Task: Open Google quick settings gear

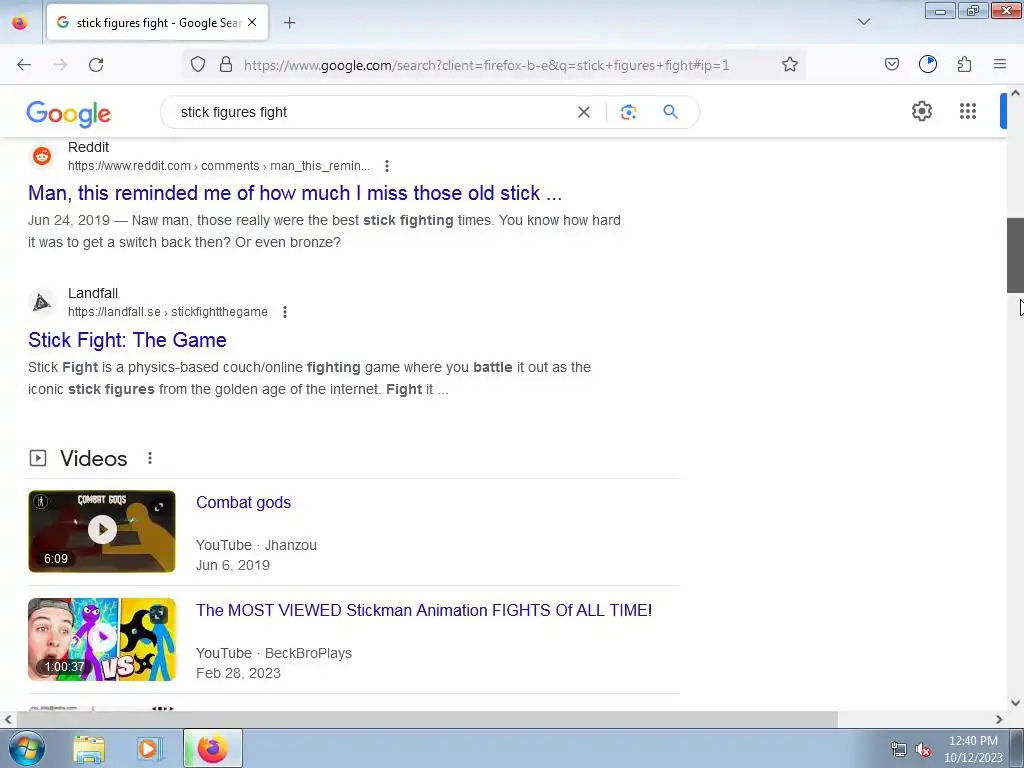Action: (921, 112)
